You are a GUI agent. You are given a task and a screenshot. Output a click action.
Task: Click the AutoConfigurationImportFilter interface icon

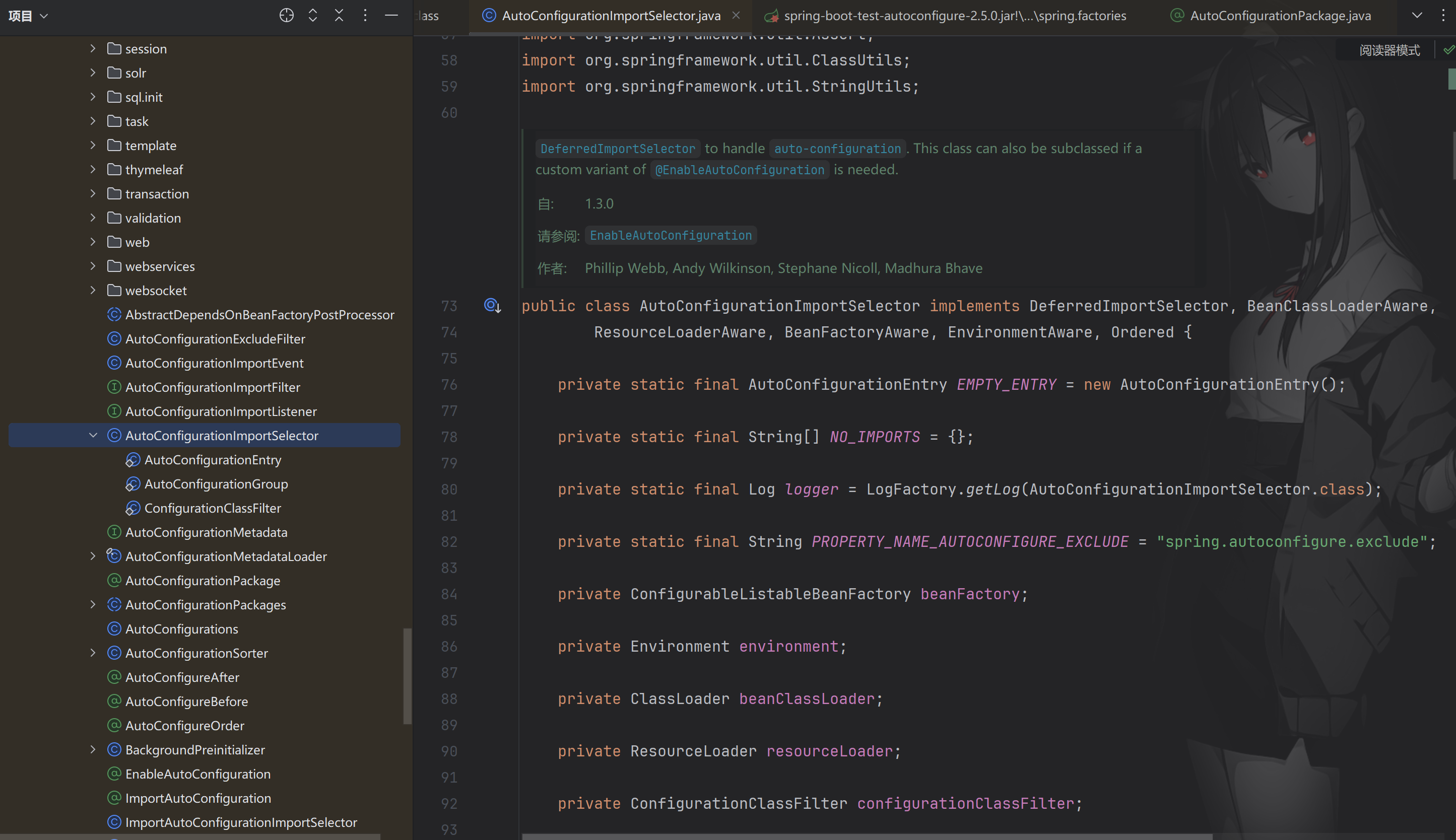click(x=114, y=387)
